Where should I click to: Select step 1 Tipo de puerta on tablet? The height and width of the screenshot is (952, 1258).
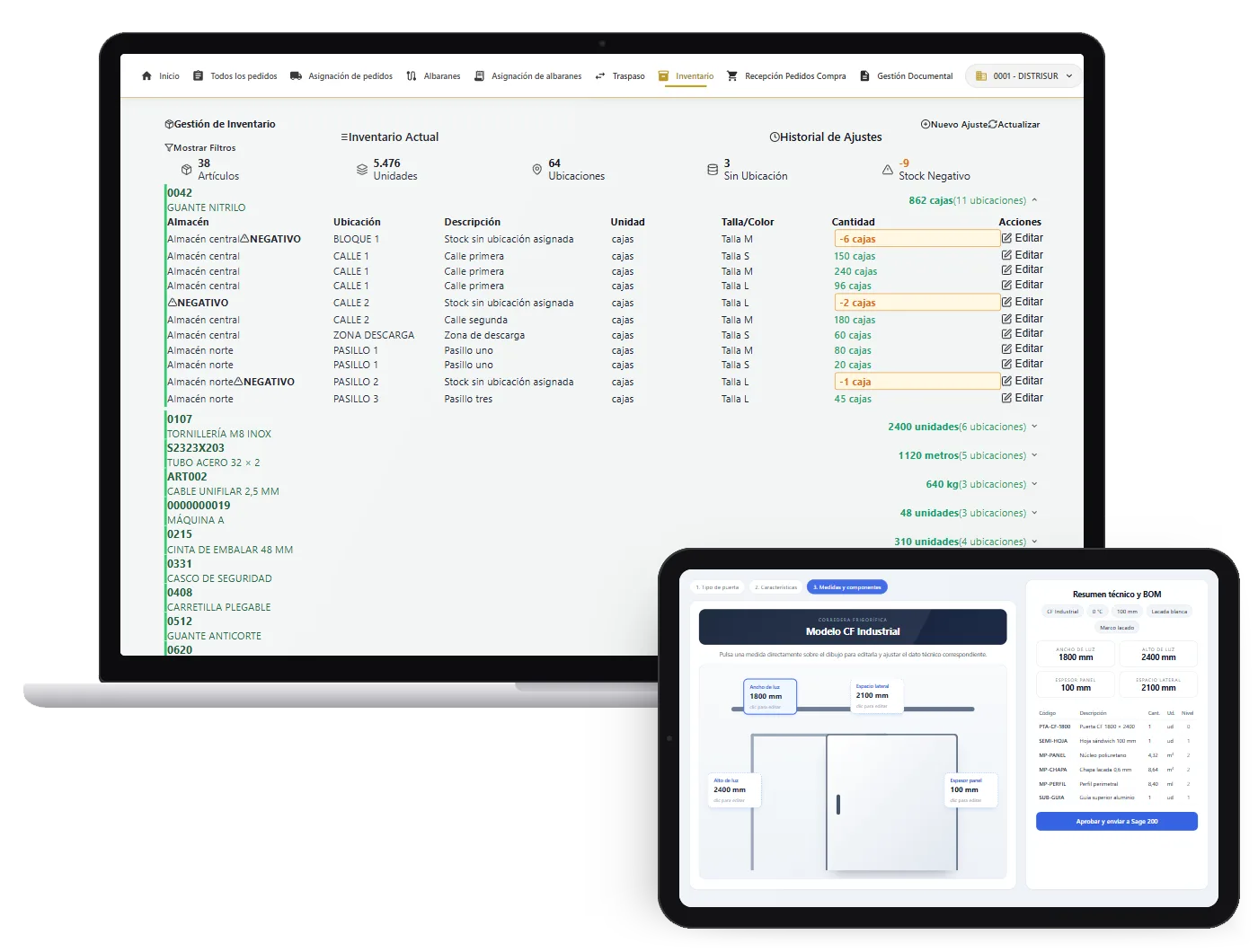pyautogui.click(x=717, y=587)
